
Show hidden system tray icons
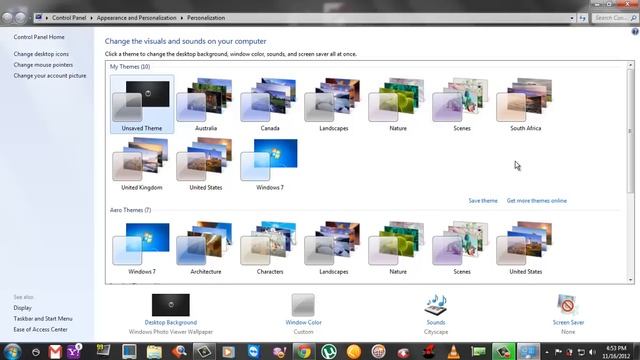[x=547, y=352]
